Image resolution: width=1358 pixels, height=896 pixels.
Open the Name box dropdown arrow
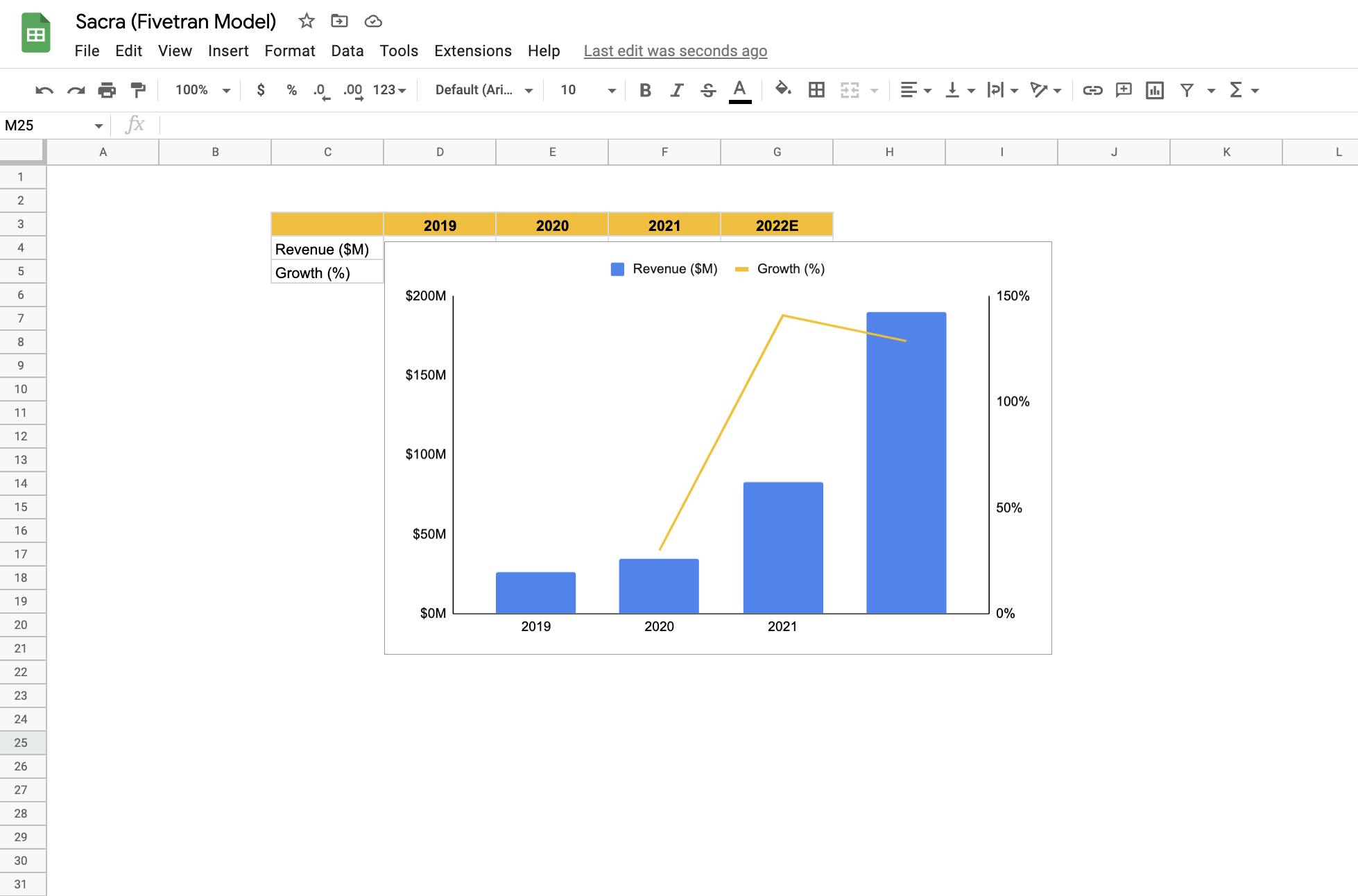pos(98,126)
